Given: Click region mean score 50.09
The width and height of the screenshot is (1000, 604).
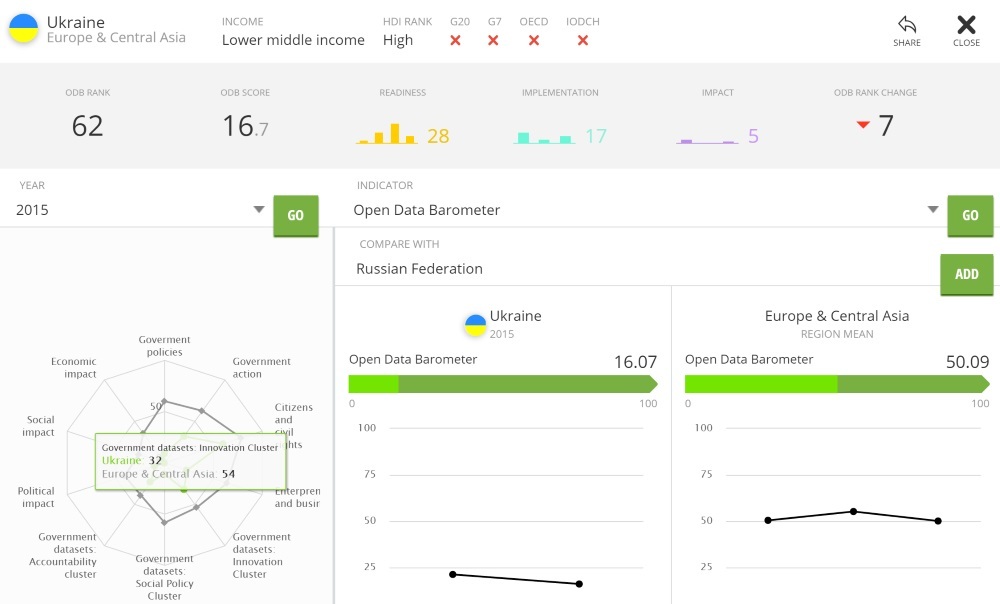Looking at the screenshot, I should coord(967,362).
